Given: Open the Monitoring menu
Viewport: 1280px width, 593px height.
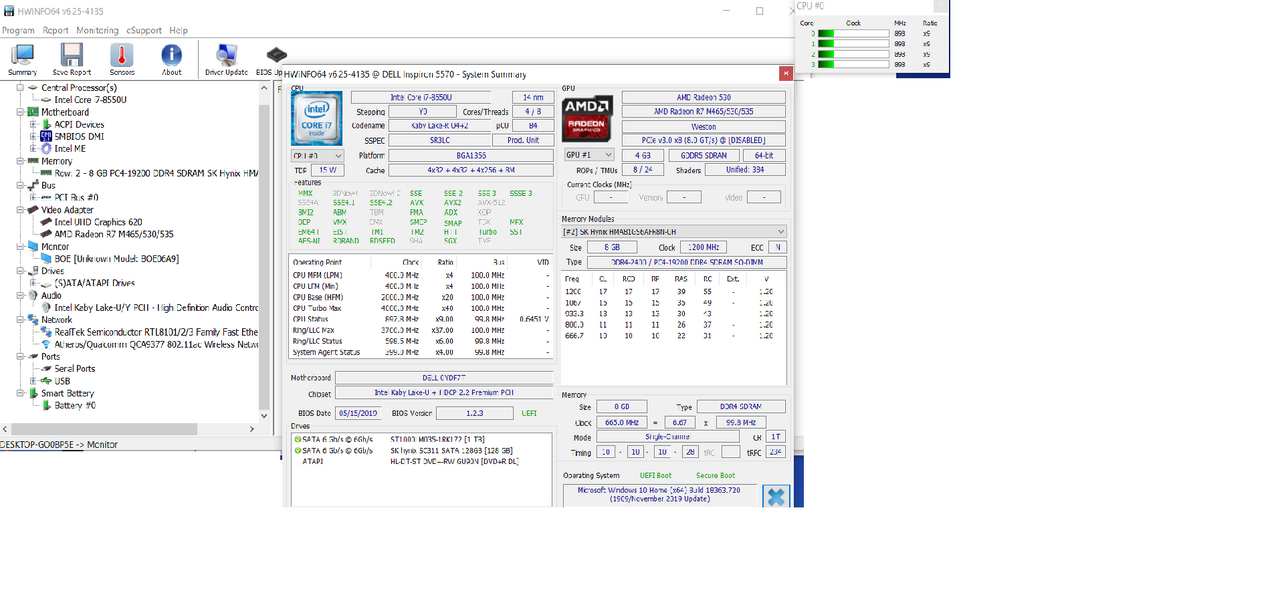Looking at the screenshot, I should tap(97, 31).
